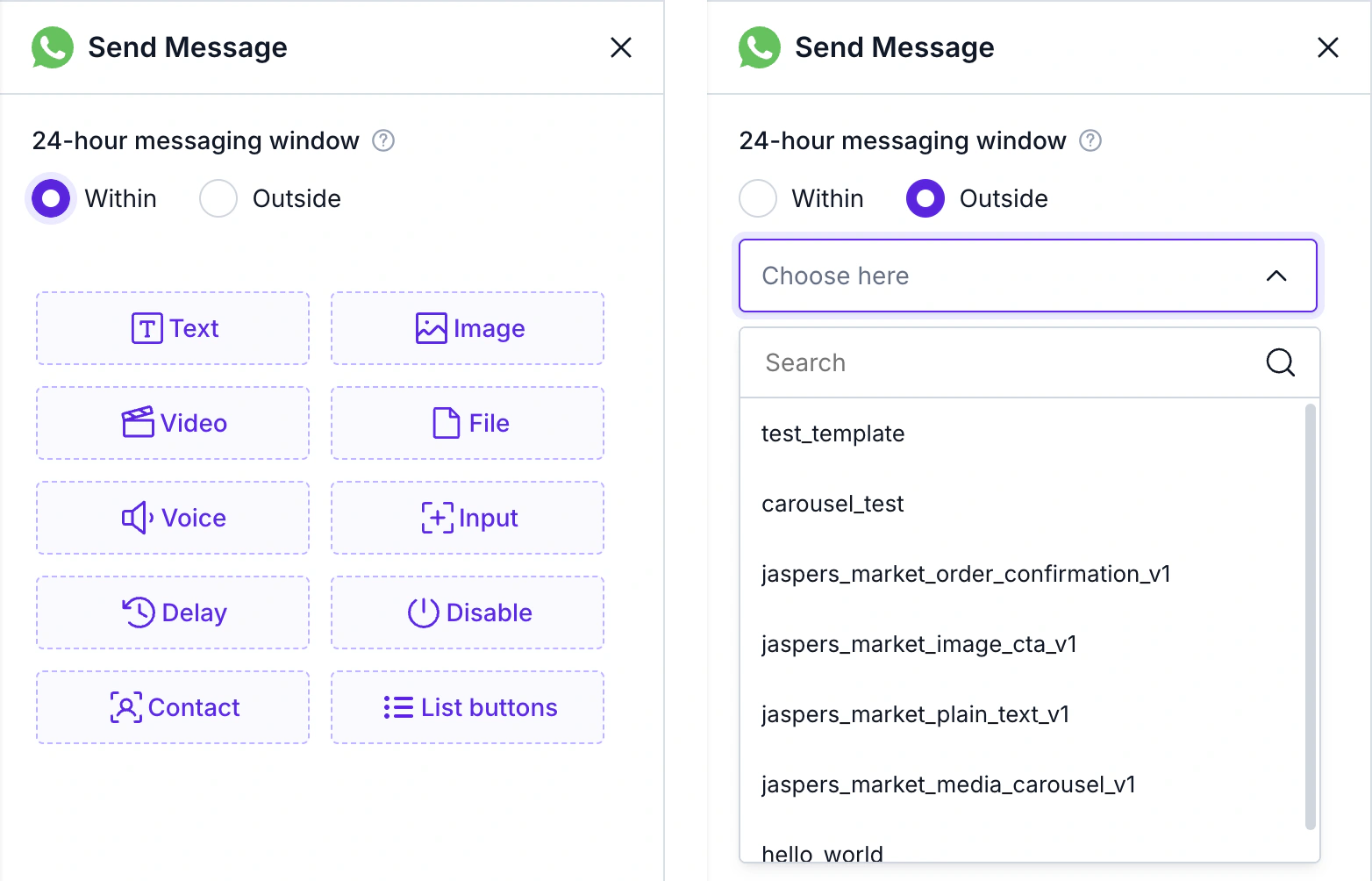This screenshot has height=881, width=1372.
Task: Collapse the Choose here template dropdown
Action: (x=1028, y=276)
